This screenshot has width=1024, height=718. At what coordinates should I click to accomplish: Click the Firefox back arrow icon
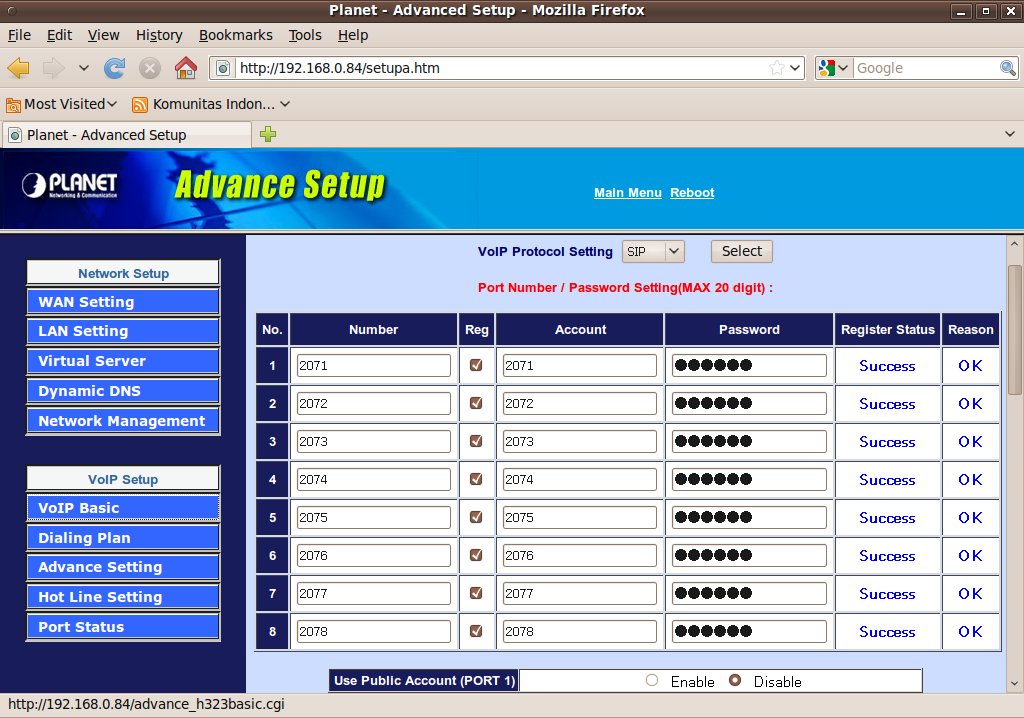[19, 68]
